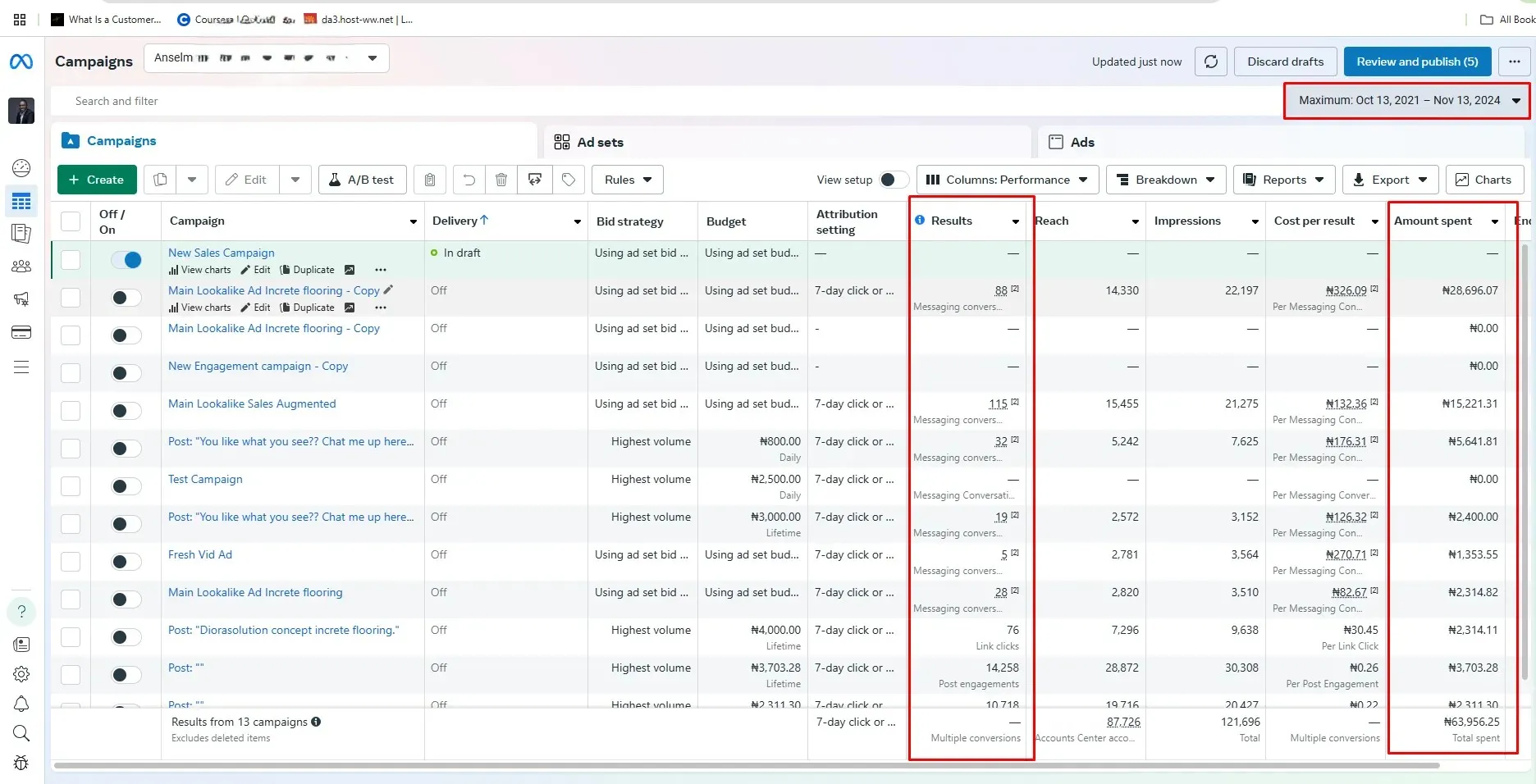Toggle off the New Sales Campaign switch
Screen dimensions: 1536x784
click(x=127, y=260)
